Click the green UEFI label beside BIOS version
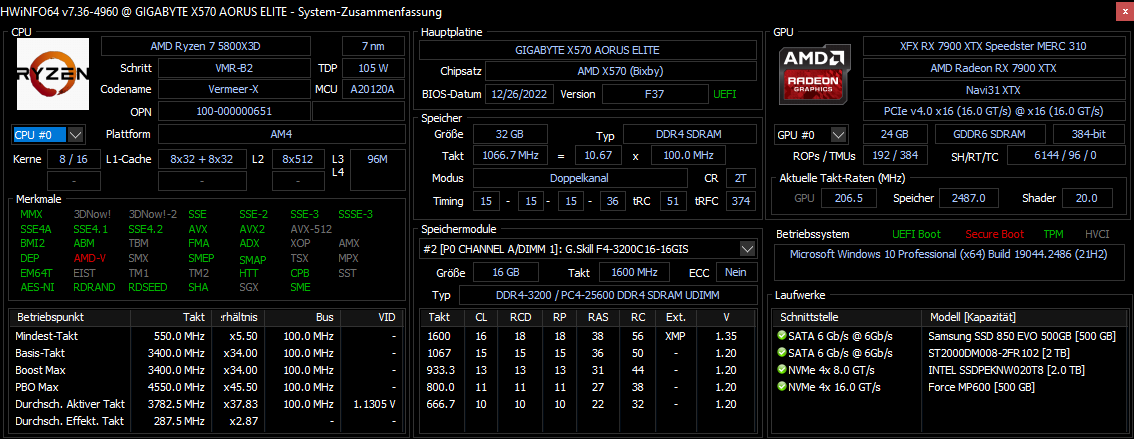This screenshot has width=1134, height=439. tap(725, 94)
